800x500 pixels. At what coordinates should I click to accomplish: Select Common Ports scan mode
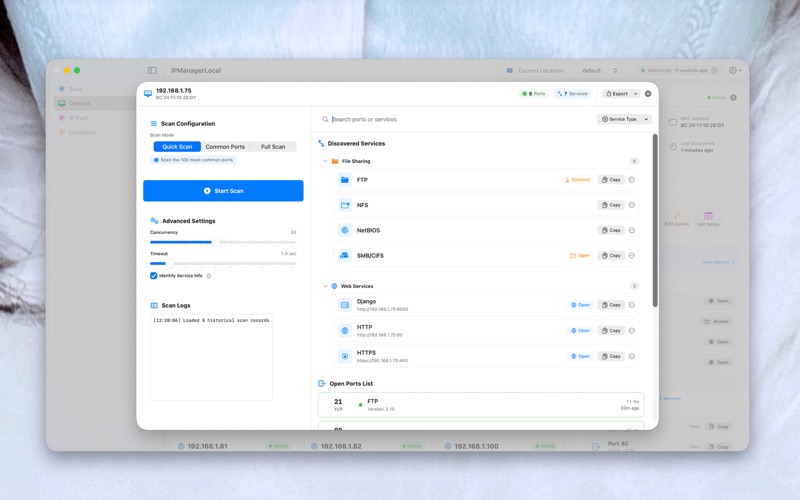[x=225, y=146]
